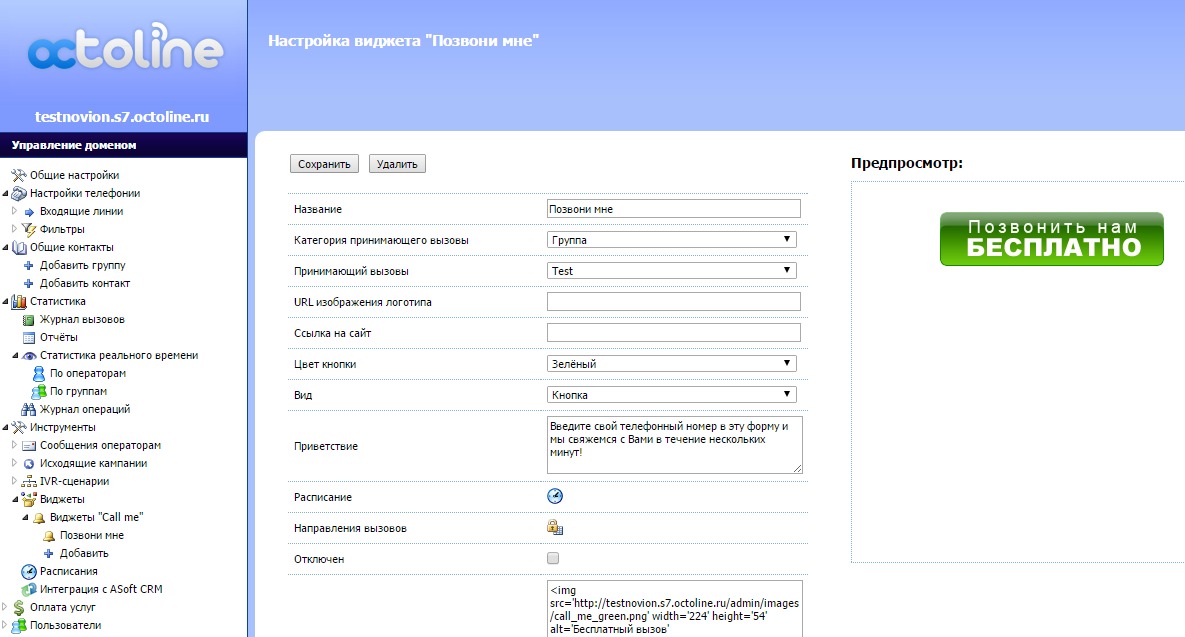Image resolution: width=1185 pixels, height=637 pixels.
Task: Click the Добавить контакт text label
Action: coord(85,284)
